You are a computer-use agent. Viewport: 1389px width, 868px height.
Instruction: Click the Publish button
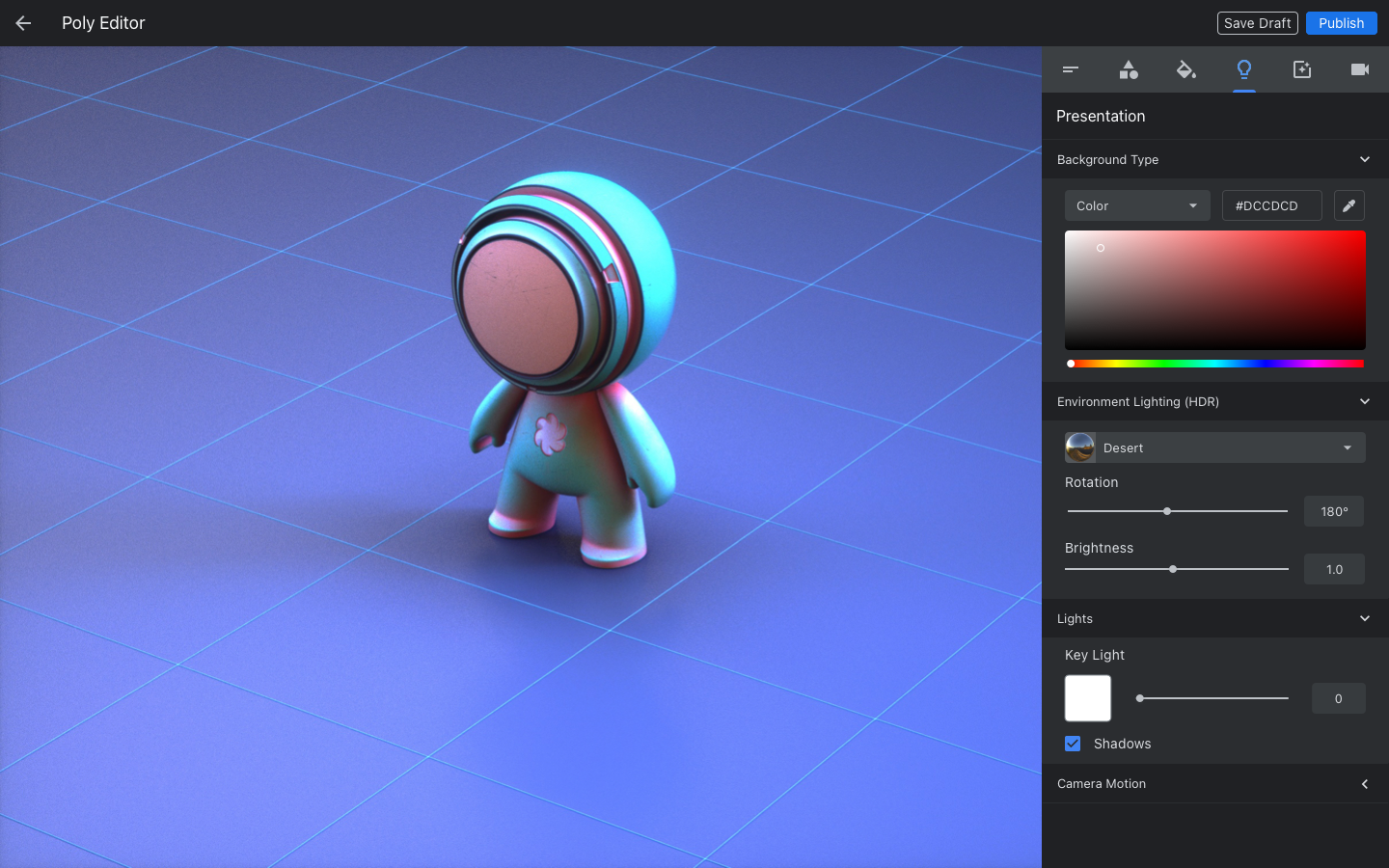(1342, 23)
